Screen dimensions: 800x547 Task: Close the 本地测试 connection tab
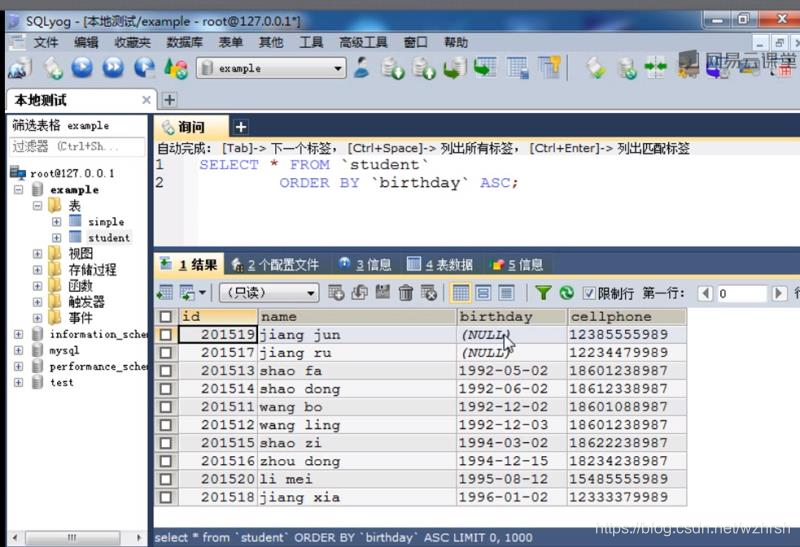click(146, 100)
